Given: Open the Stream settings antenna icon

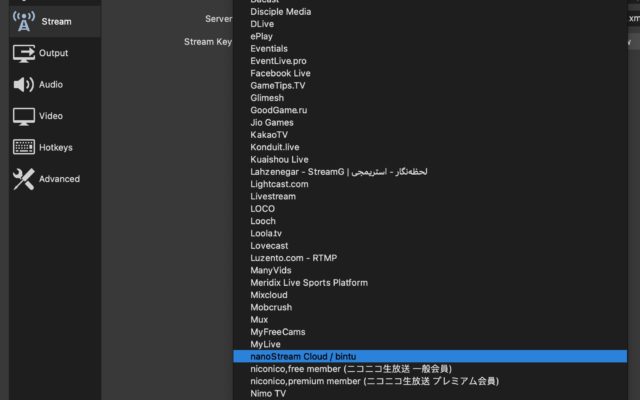Looking at the screenshot, I should coord(24,20).
